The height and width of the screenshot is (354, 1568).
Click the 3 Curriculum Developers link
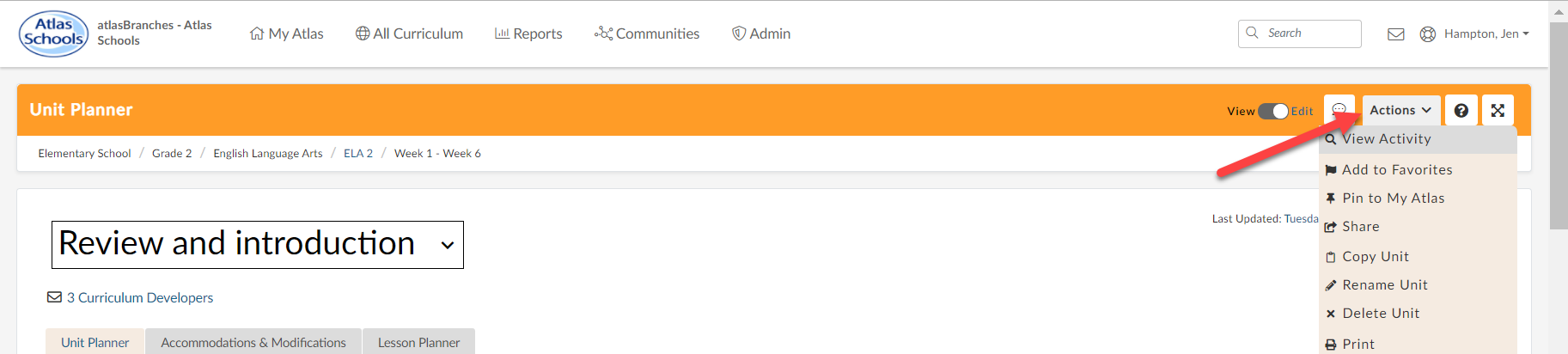pyautogui.click(x=140, y=297)
